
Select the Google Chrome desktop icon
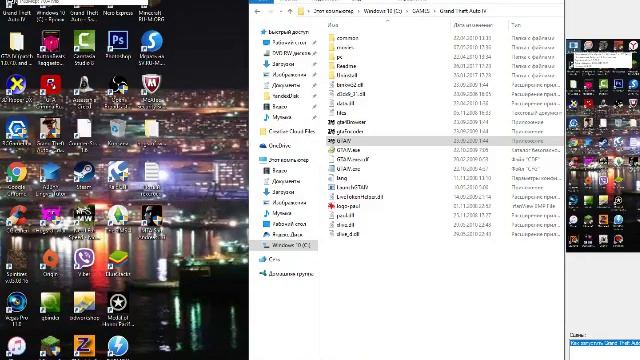click(17, 179)
